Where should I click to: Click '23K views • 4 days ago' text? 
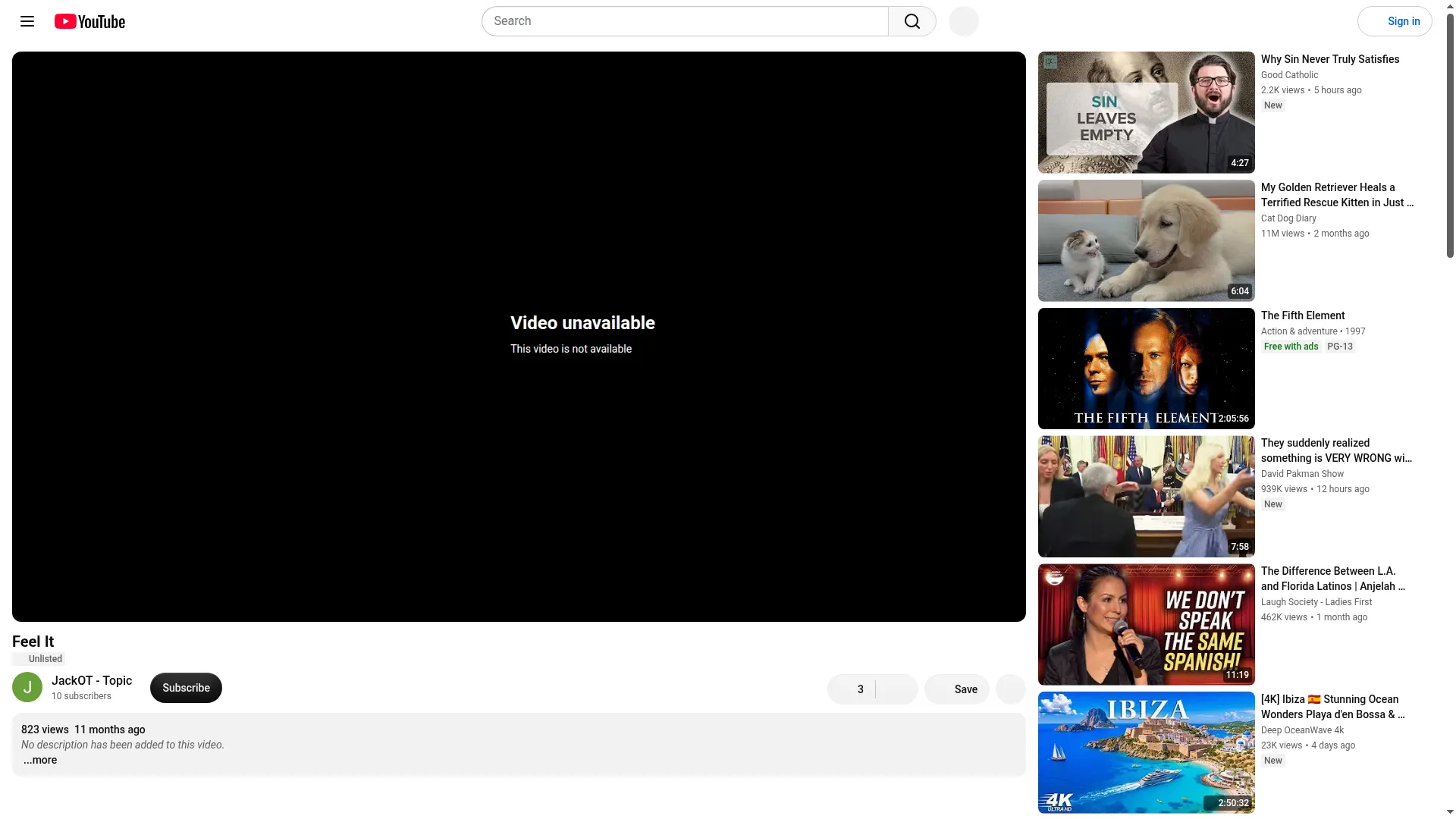tap(1308, 745)
